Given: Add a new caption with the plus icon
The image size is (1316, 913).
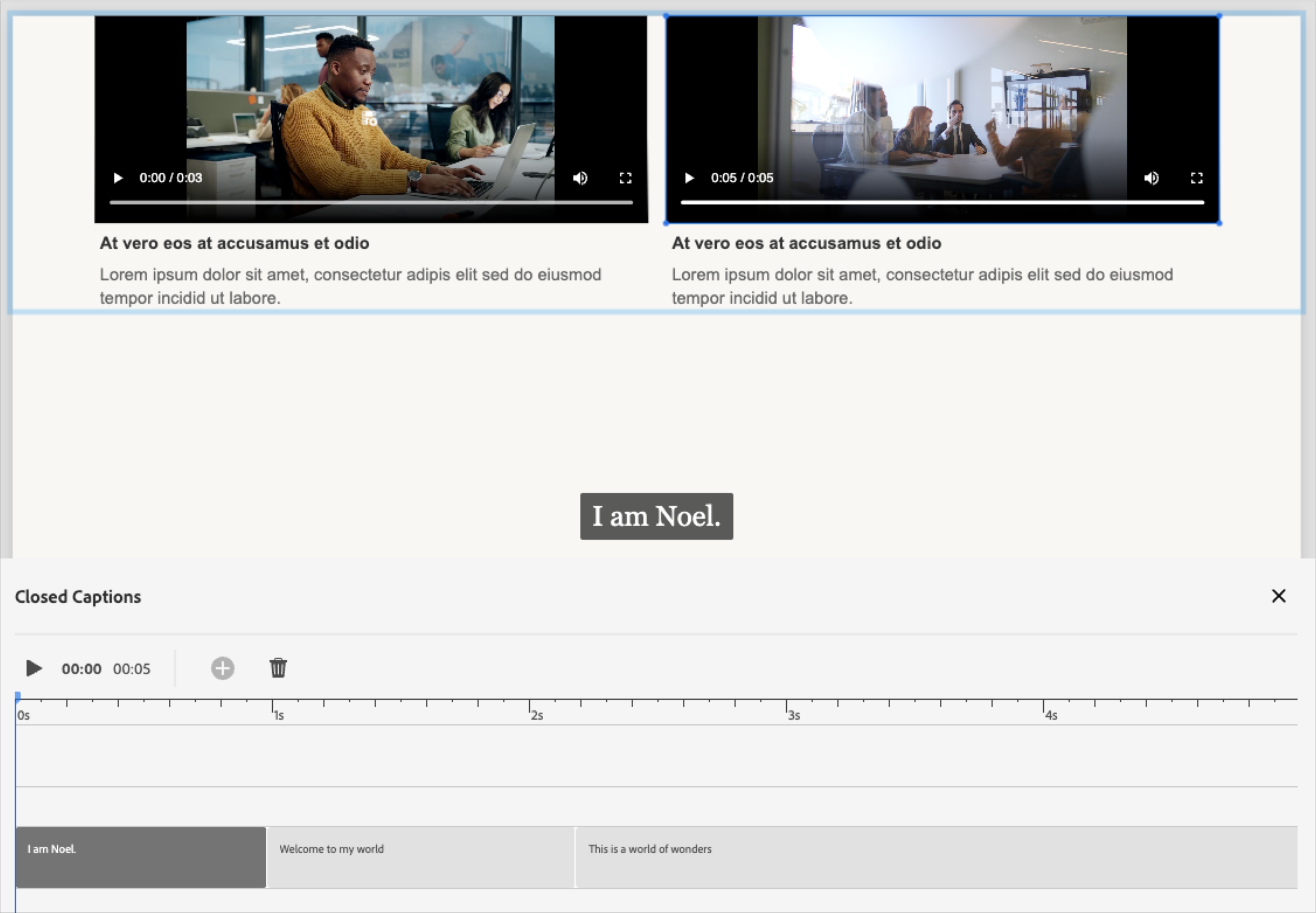Looking at the screenshot, I should pos(222,668).
